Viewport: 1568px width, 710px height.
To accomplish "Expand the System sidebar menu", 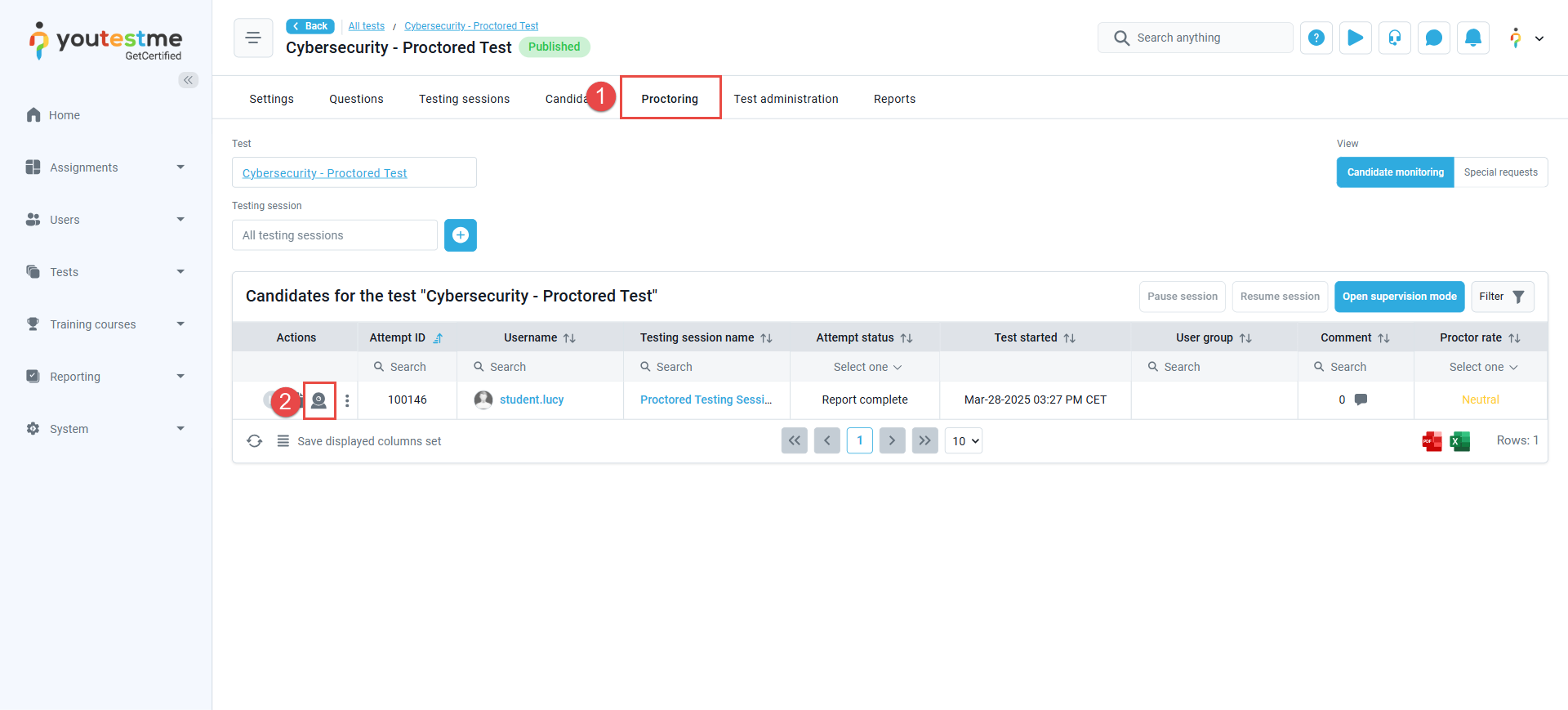I will [106, 429].
